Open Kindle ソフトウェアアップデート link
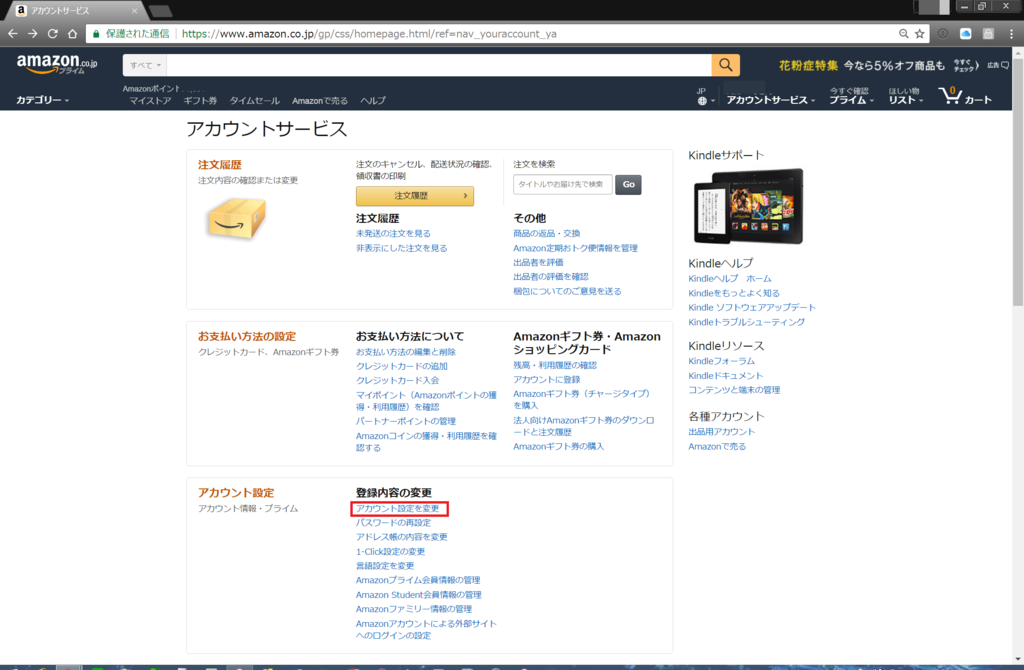Viewport: 1024px width, 670px height. click(x=752, y=307)
